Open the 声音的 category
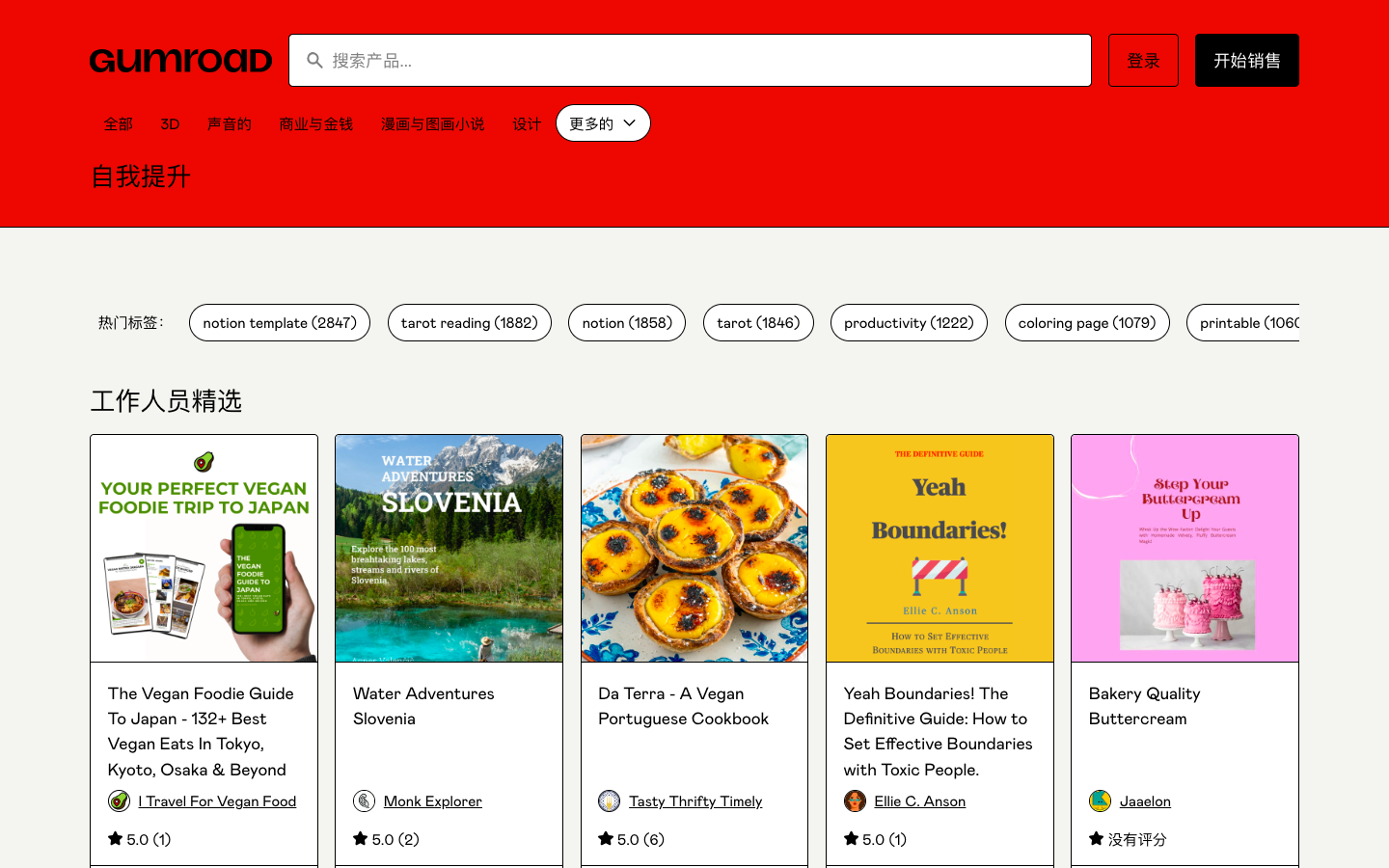This screenshot has width=1389, height=868. pos(229,123)
